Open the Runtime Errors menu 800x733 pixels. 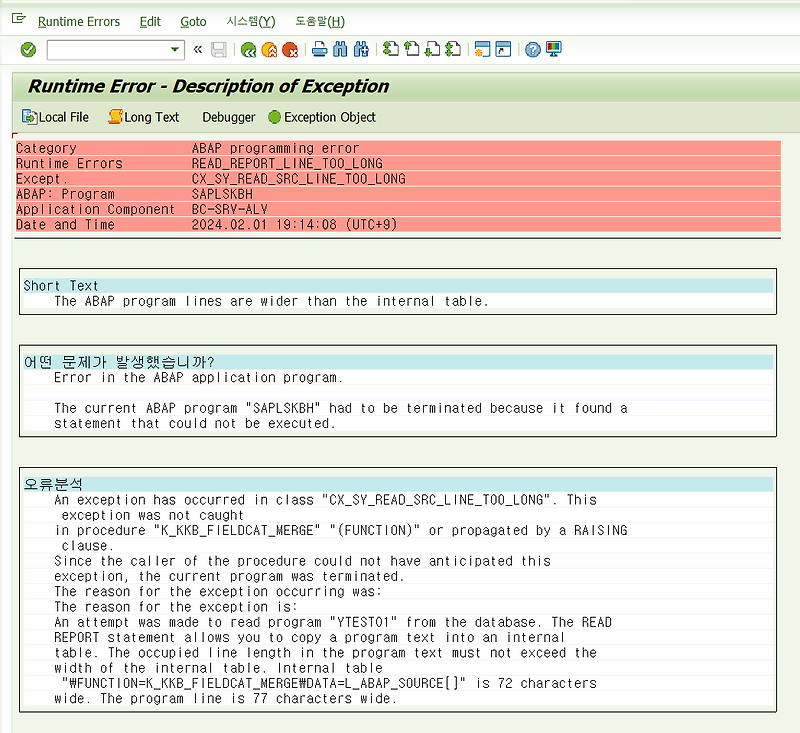(x=79, y=21)
